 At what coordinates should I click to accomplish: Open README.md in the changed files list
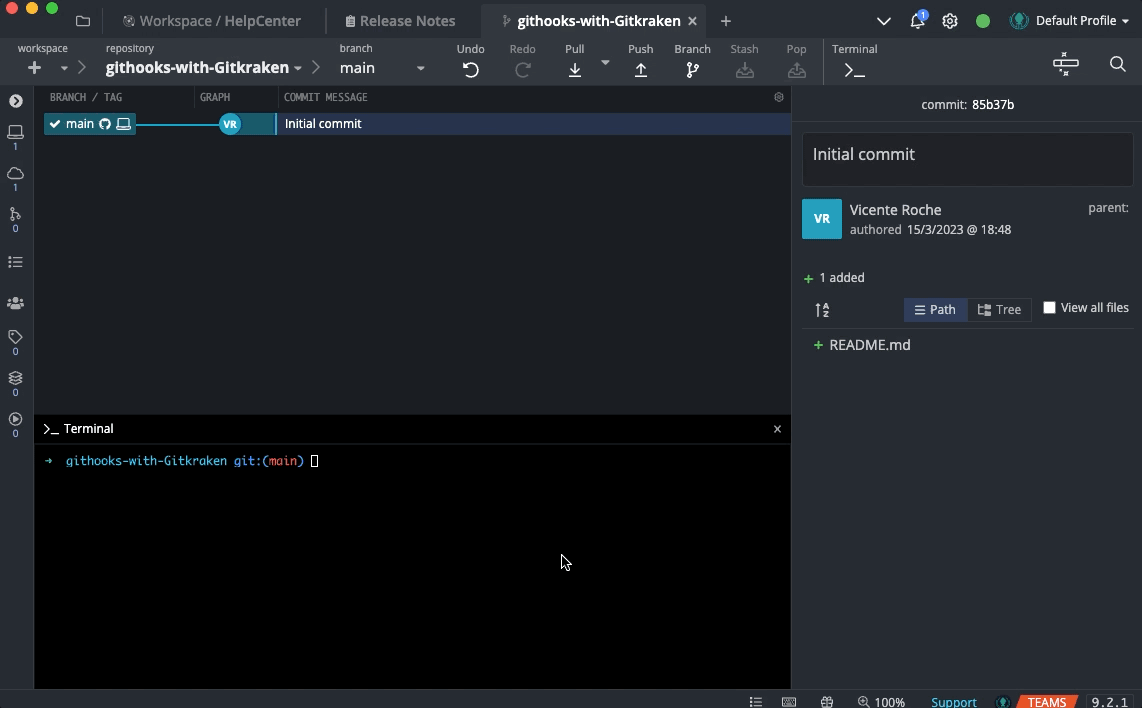coord(869,345)
